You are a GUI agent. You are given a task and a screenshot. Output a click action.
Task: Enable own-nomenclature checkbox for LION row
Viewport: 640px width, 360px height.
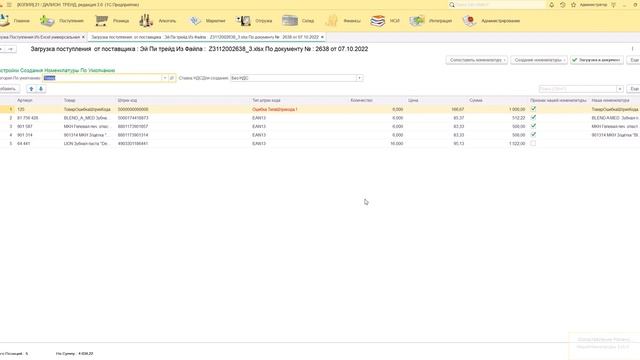click(x=533, y=143)
